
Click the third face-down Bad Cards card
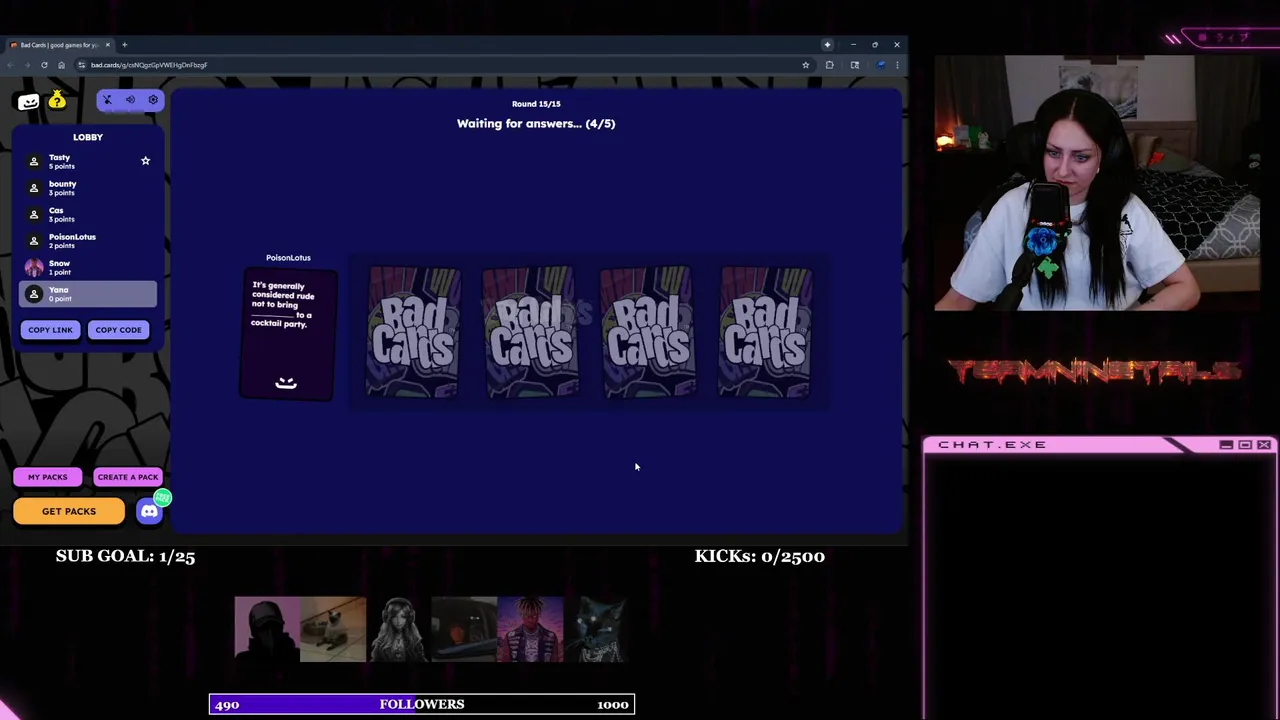point(647,332)
